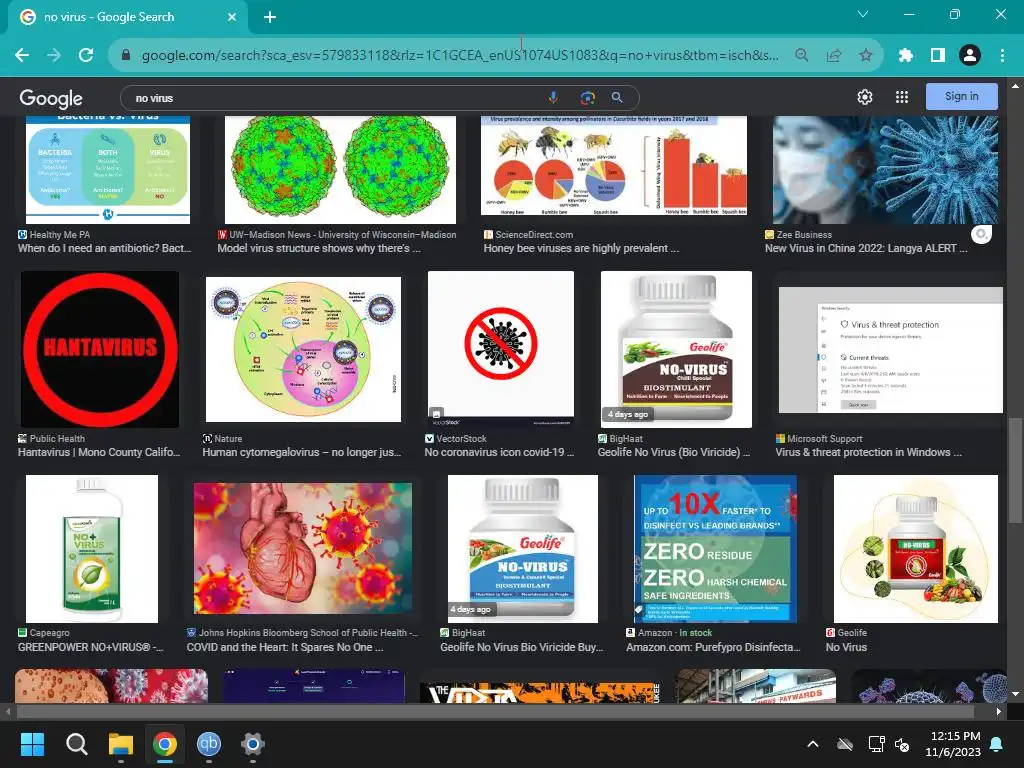Click the Sign in button
This screenshot has width=1024, height=768.
(x=961, y=97)
